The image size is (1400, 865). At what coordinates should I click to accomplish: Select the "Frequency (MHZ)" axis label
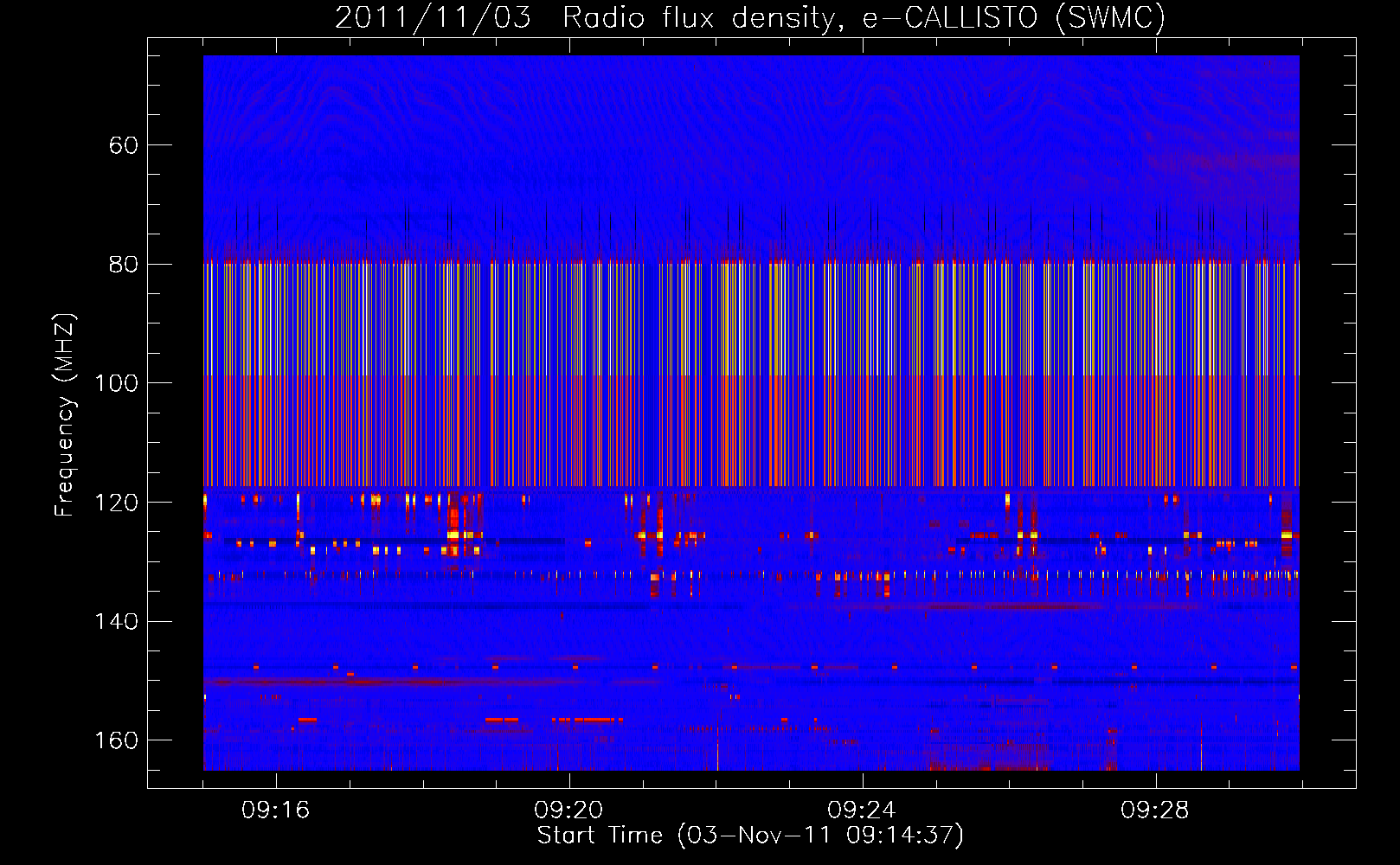pos(65,415)
